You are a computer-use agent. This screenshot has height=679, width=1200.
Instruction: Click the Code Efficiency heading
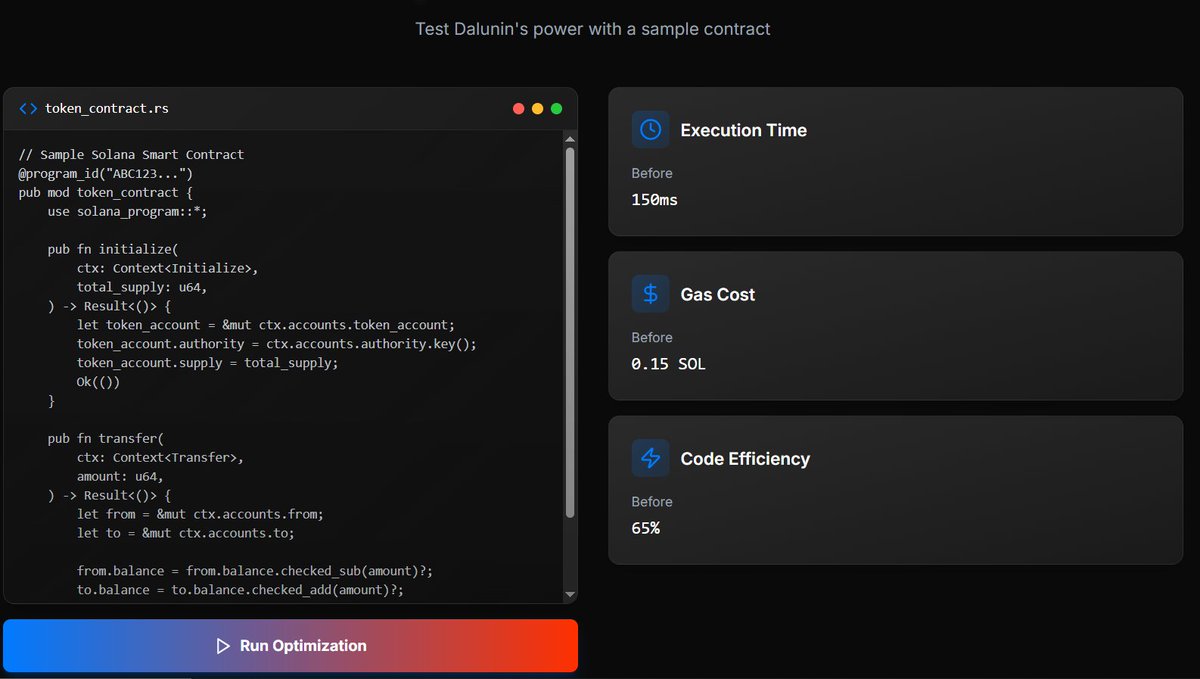coord(745,459)
